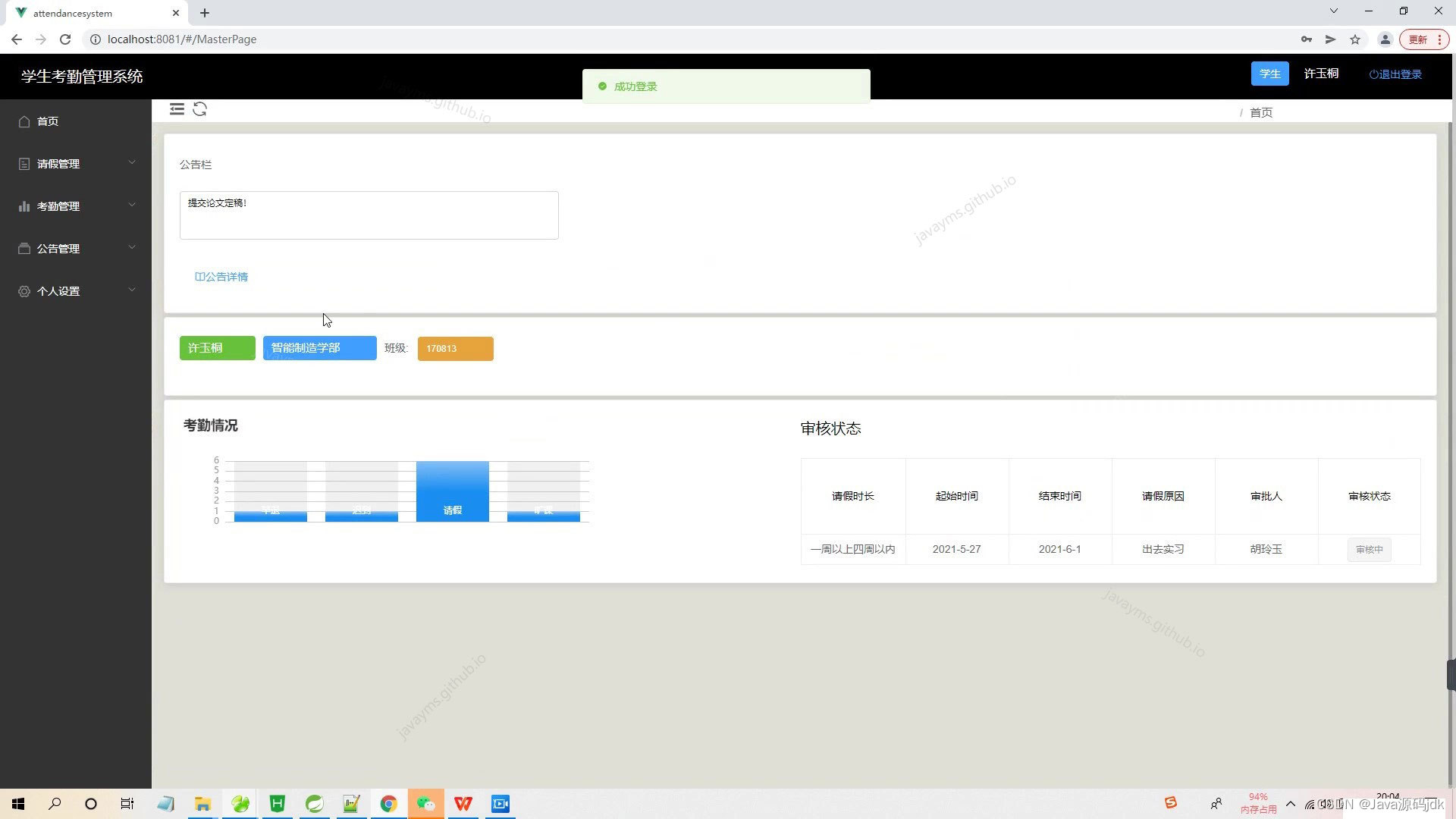Click the 学生 role tag button
This screenshot has height=819, width=1456.
[x=1269, y=74]
